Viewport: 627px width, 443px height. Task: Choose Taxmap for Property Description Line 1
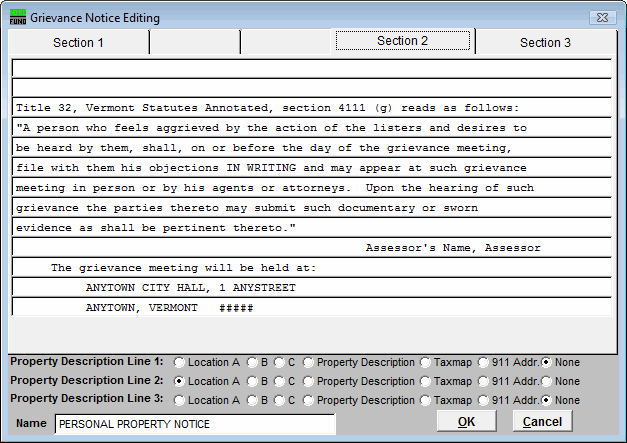(427, 362)
